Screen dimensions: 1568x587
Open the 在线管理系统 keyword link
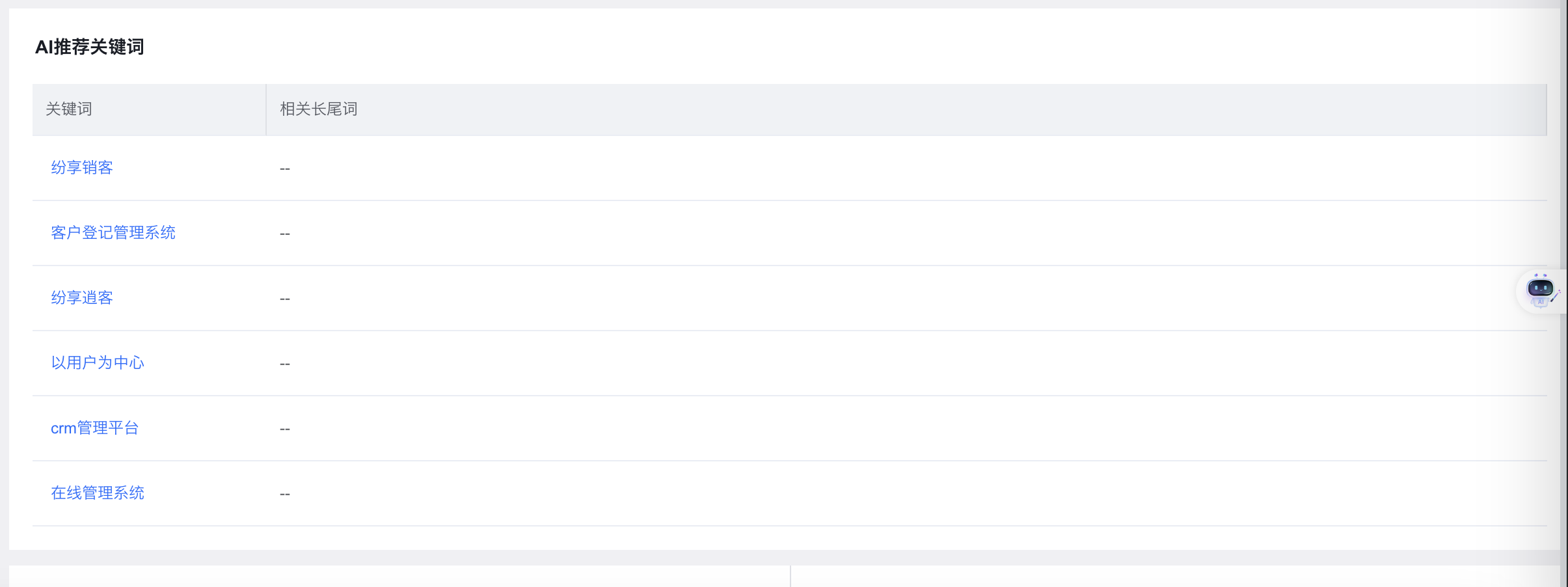98,493
